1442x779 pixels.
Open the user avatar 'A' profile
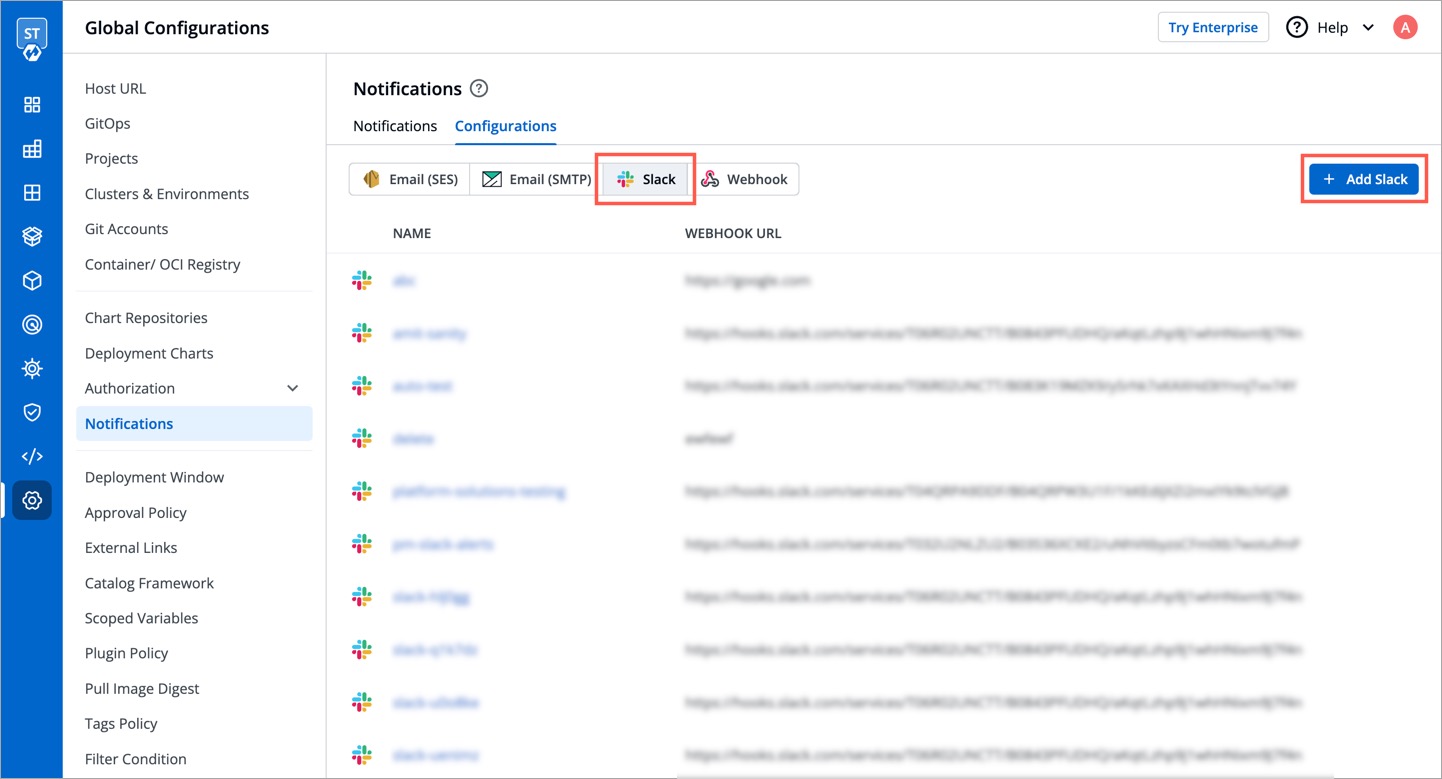1405,27
